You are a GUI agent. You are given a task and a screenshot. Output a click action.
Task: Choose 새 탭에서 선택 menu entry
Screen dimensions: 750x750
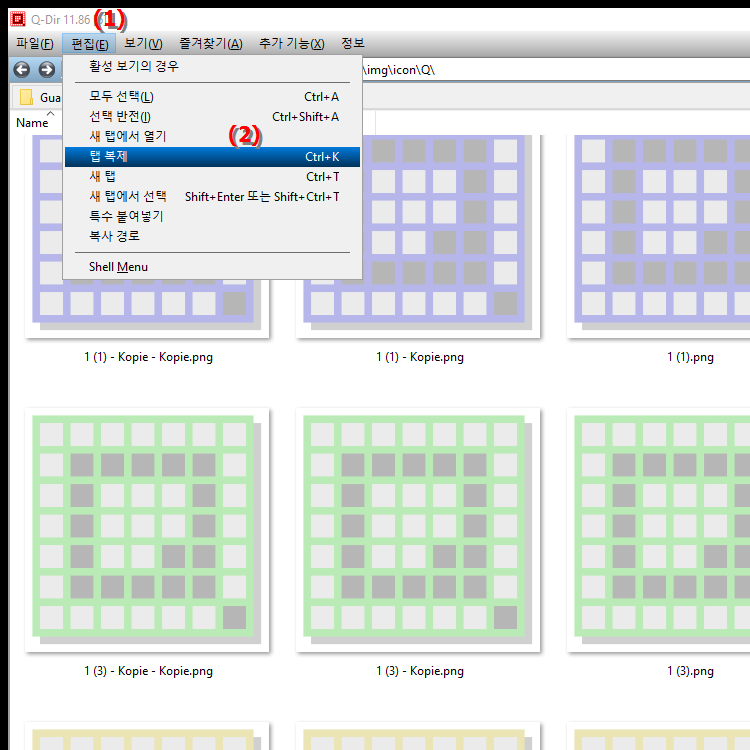click(212, 197)
